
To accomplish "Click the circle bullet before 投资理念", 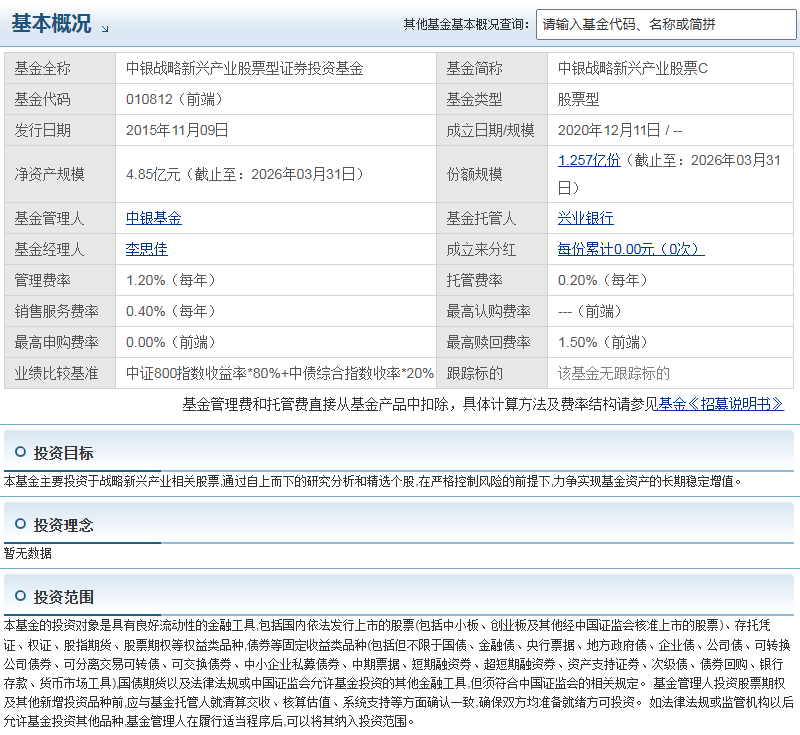I will tap(20, 524).
